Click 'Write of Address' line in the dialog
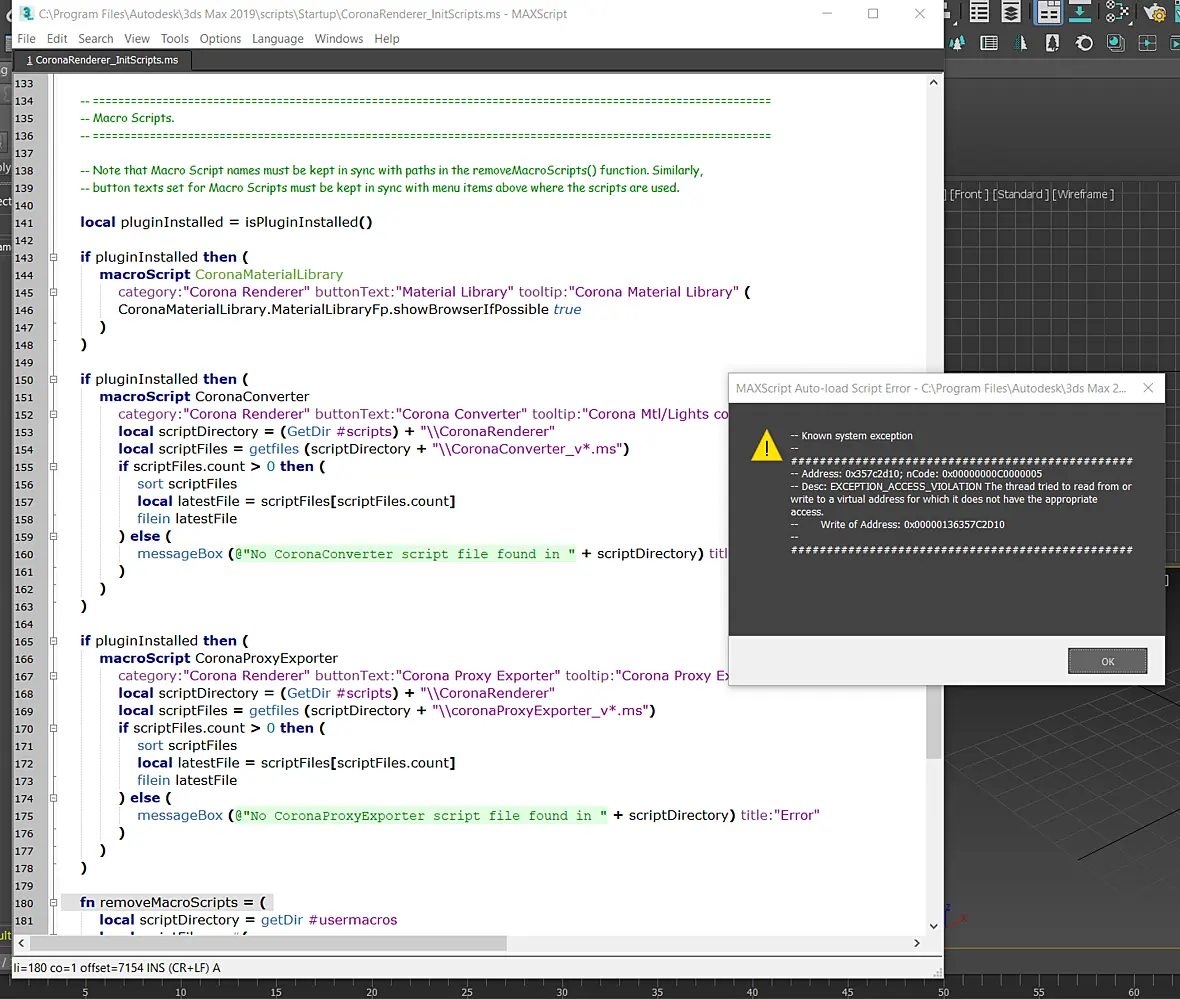This screenshot has width=1180, height=999. pos(912,525)
